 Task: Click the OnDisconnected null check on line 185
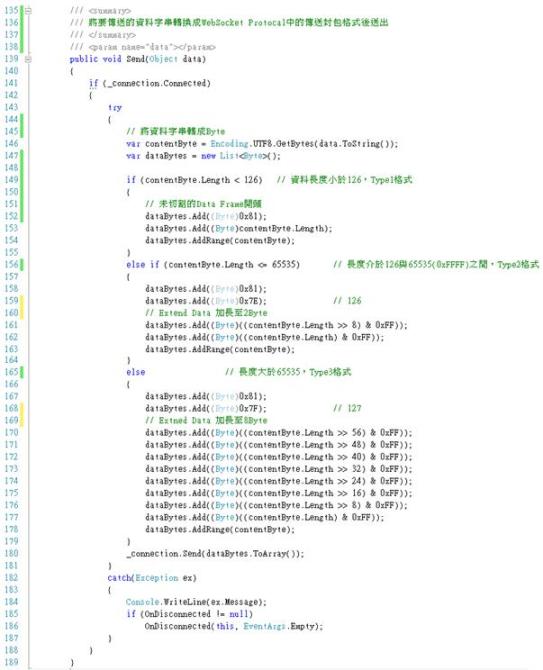coord(196,614)
